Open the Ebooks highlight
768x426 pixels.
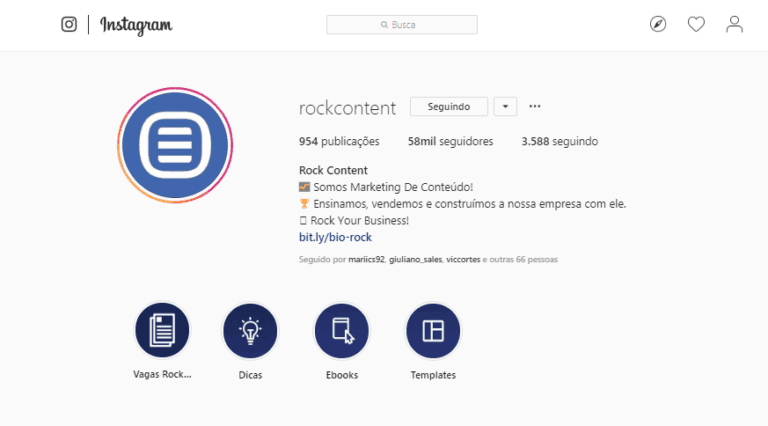pyautogui.click(x=342, y=331)
